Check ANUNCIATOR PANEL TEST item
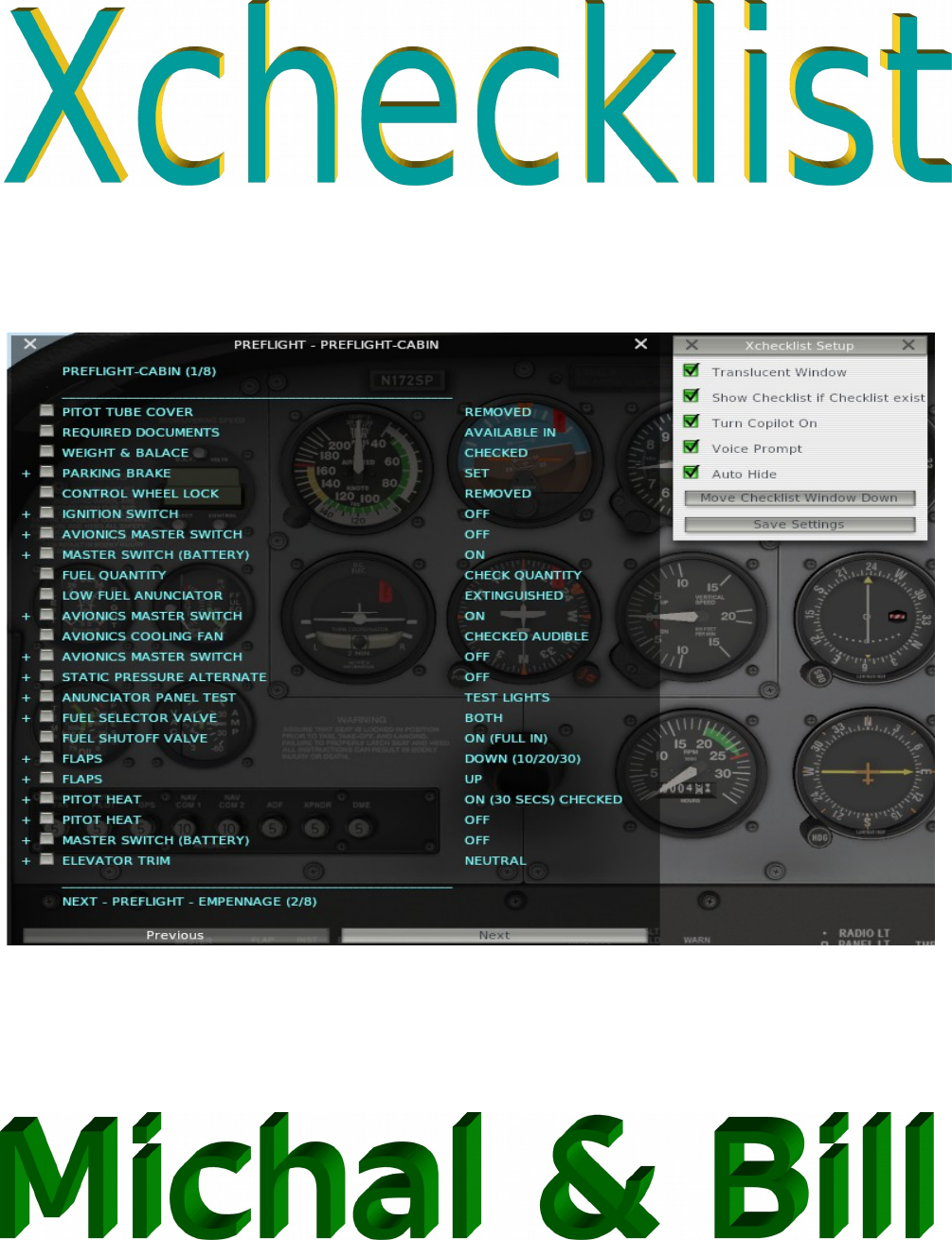Screen dimensions: 952x1240 (x=46, y=696)
